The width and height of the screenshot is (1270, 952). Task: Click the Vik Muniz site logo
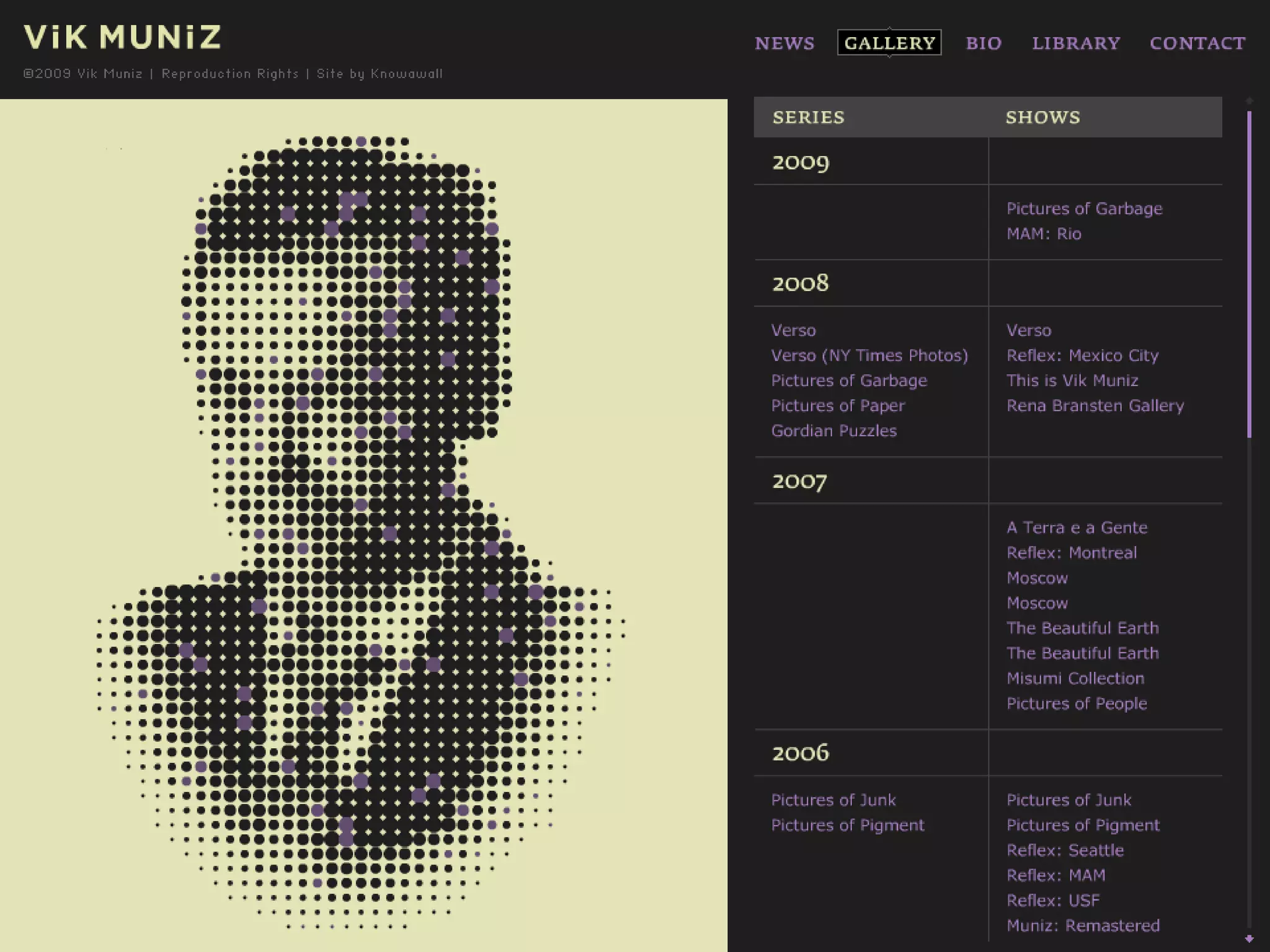pyautogui.click(x=122, y=37)
